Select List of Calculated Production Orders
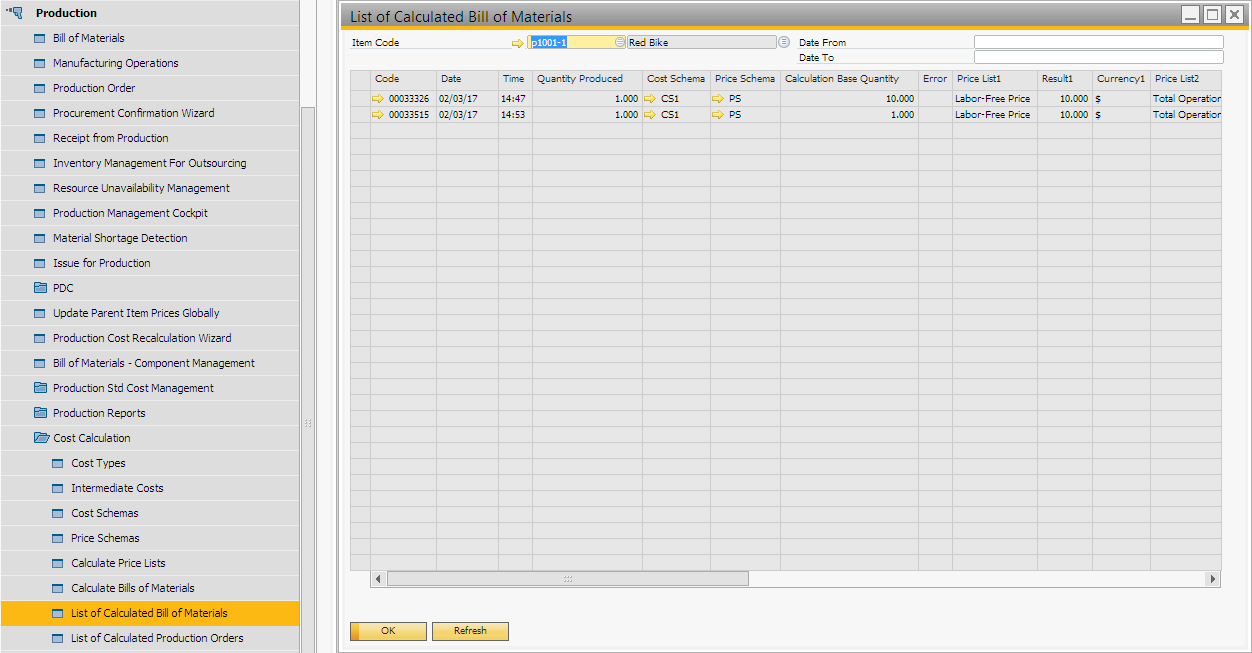Viewport: 1252px width, 653px height. (157, 638)
